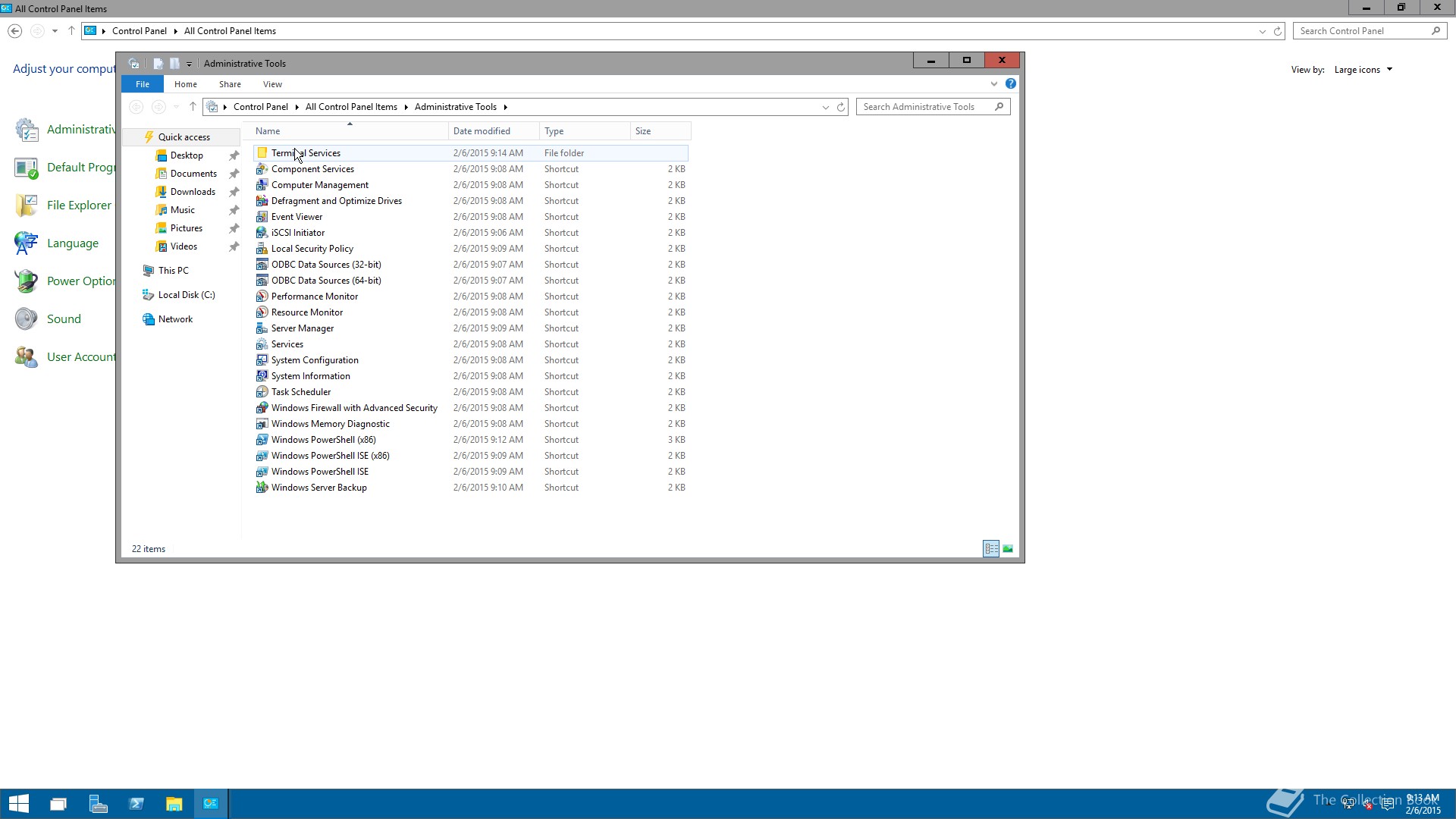Select ODBC Data Sources (32-bit) row
Image resolution: width=1456 pixels, height=819 pixels.
pyautogui.click(x=470, y=265)
